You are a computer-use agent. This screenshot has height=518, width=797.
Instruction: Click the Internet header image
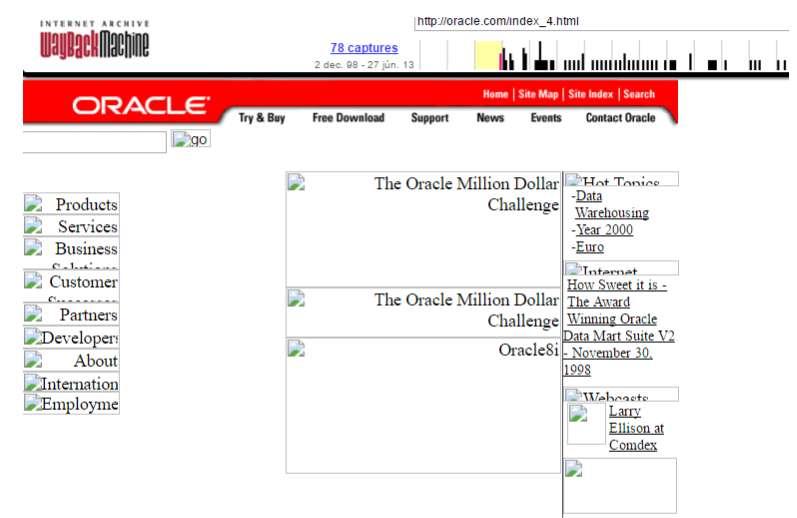[x=621, y=268]
